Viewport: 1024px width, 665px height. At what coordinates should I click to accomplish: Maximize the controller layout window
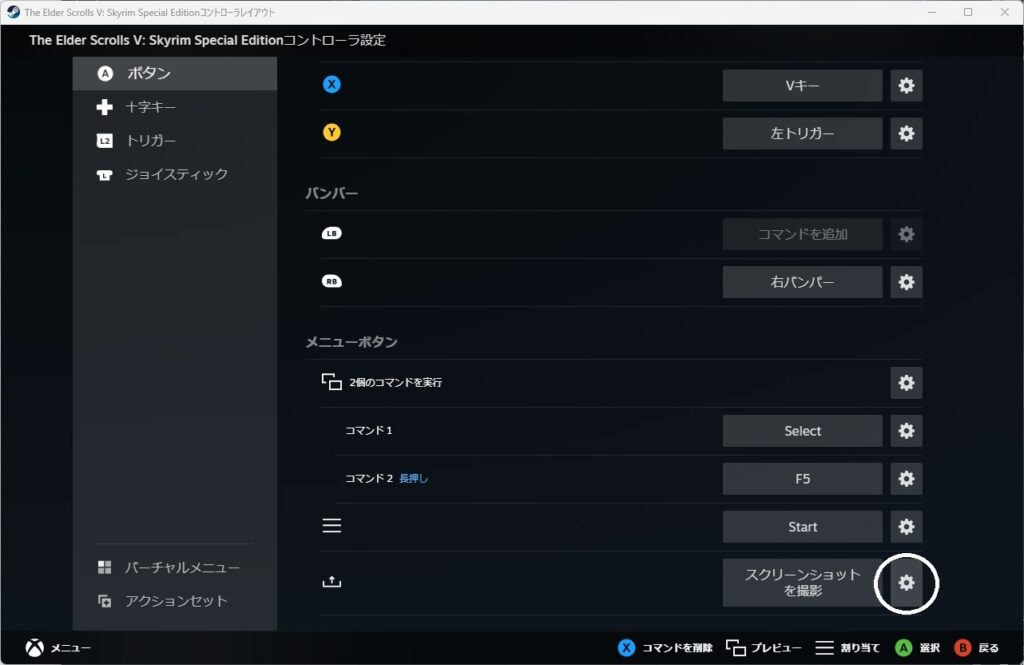pyautogui.click(x=968, y=12)
